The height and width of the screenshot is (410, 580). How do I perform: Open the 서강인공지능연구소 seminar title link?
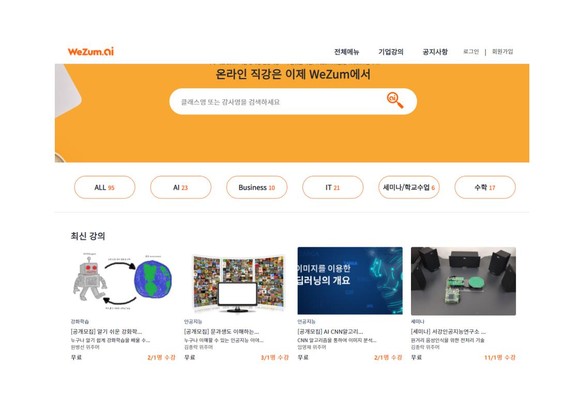click(x=448, y=331)
